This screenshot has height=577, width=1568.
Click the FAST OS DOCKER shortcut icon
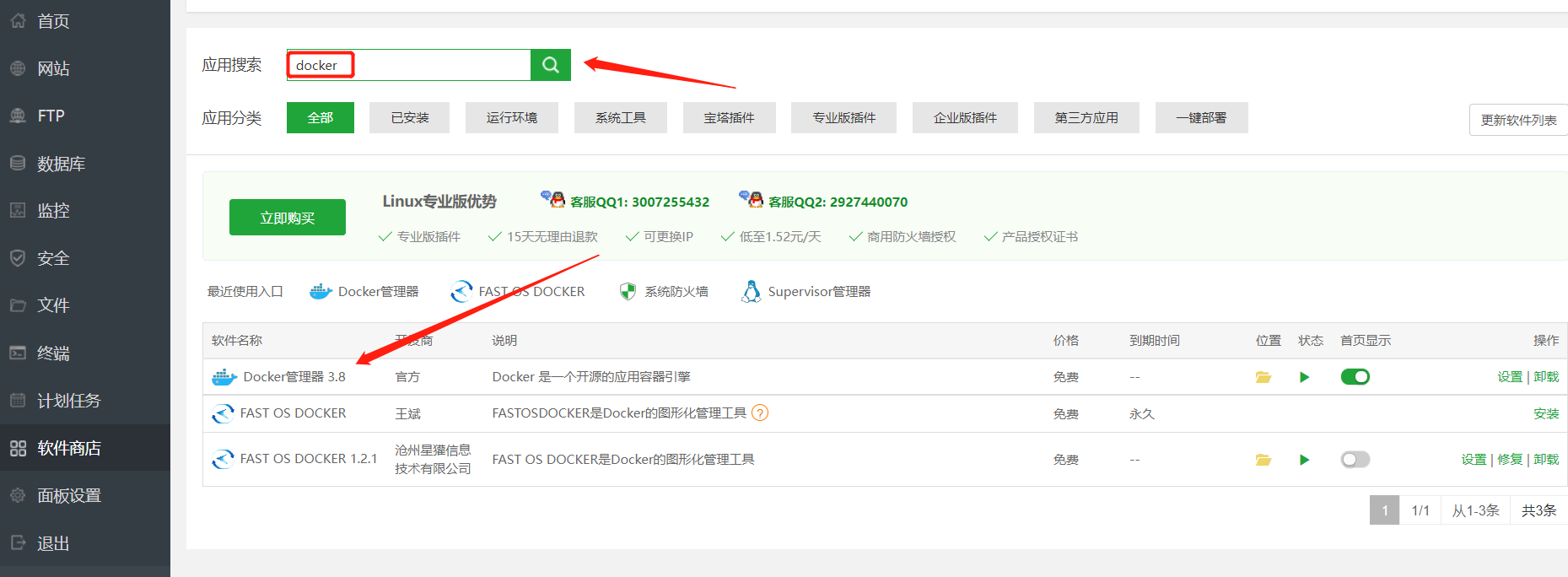point(461,292)
